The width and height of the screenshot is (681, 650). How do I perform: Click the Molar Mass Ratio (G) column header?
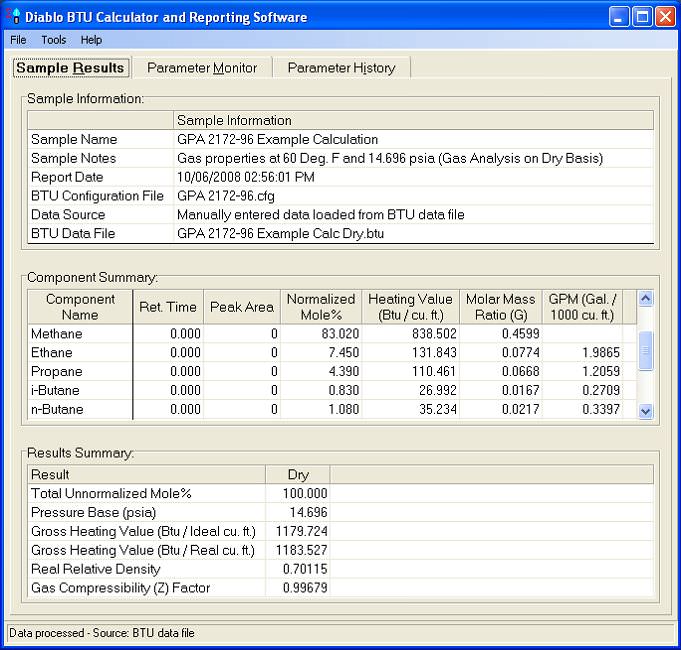click(x=501, y=307)
